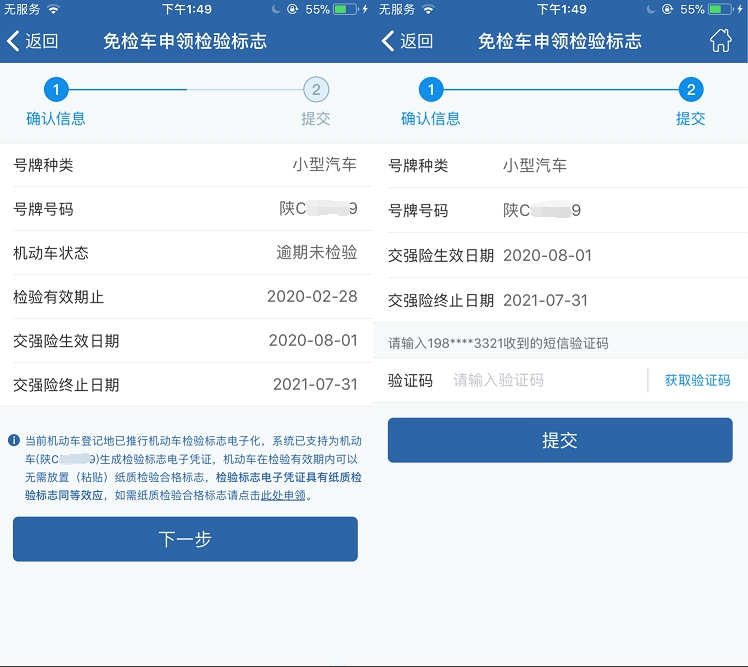Go to home via the house icon

coord(720,41)
